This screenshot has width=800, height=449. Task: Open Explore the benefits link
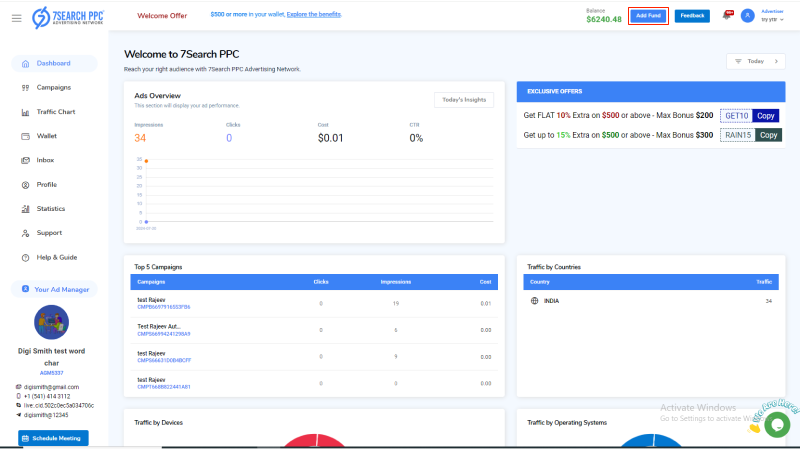point(314,14)
